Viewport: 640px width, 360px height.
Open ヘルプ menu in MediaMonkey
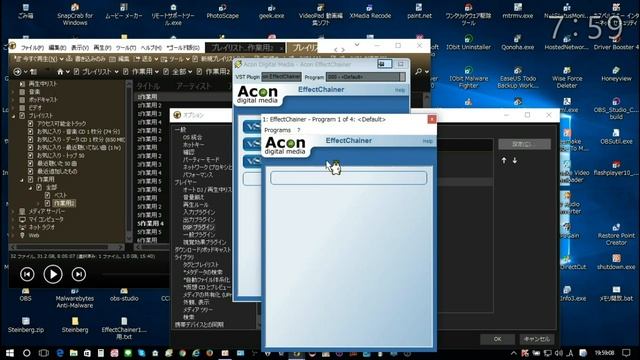coord(151,48)
